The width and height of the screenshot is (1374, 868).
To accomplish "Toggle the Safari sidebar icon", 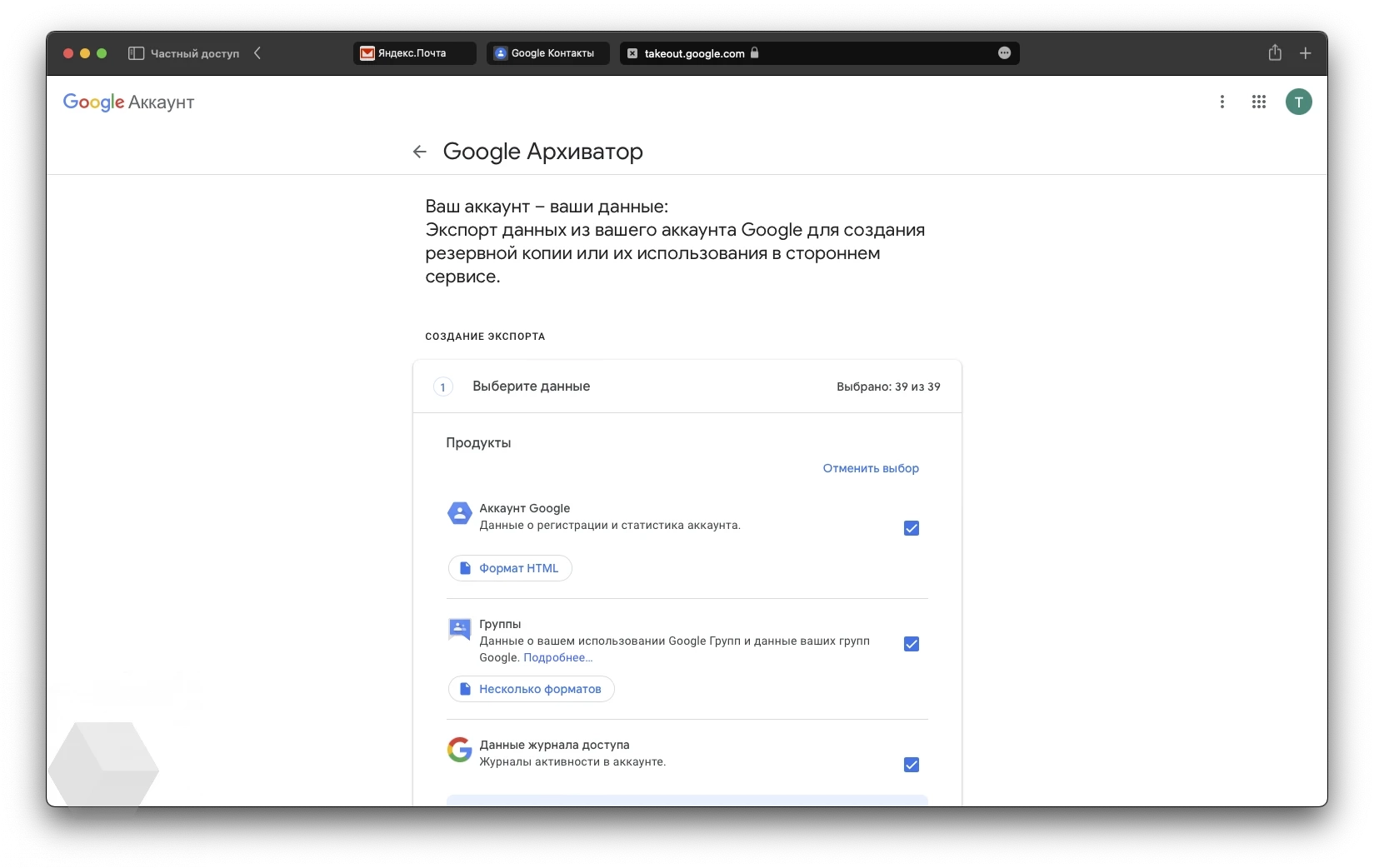I will pyautogui.click(x=137, y=53).
